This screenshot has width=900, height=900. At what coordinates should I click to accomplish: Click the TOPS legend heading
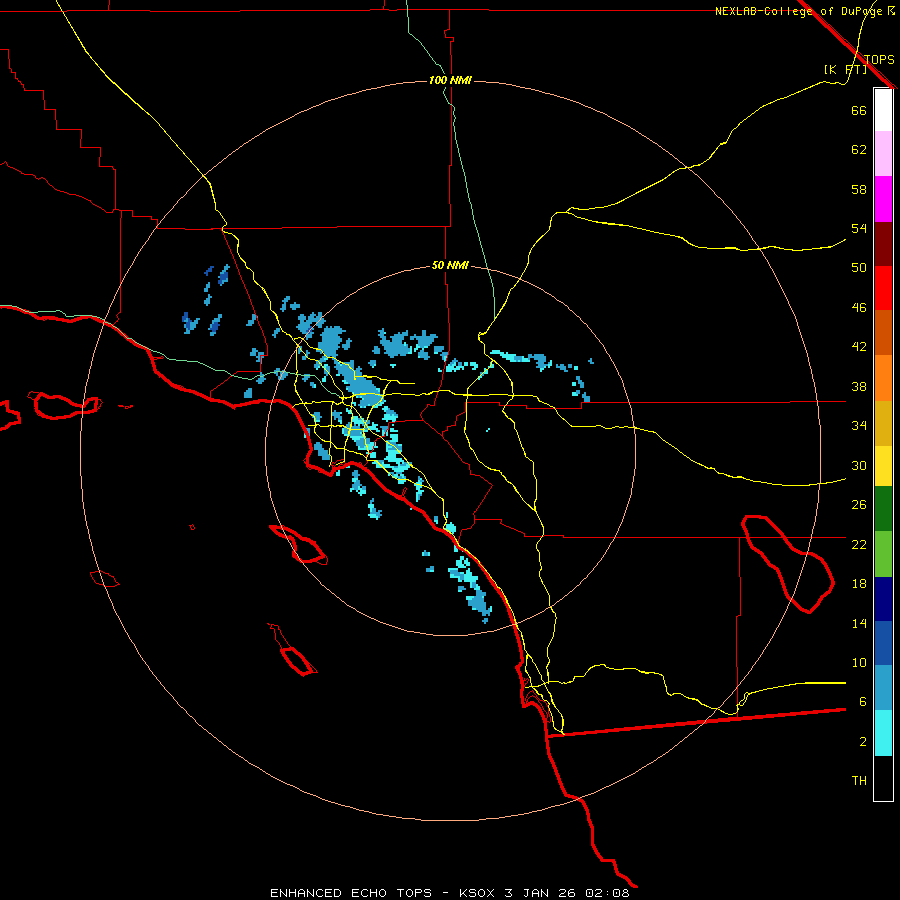tap(879, 59)
